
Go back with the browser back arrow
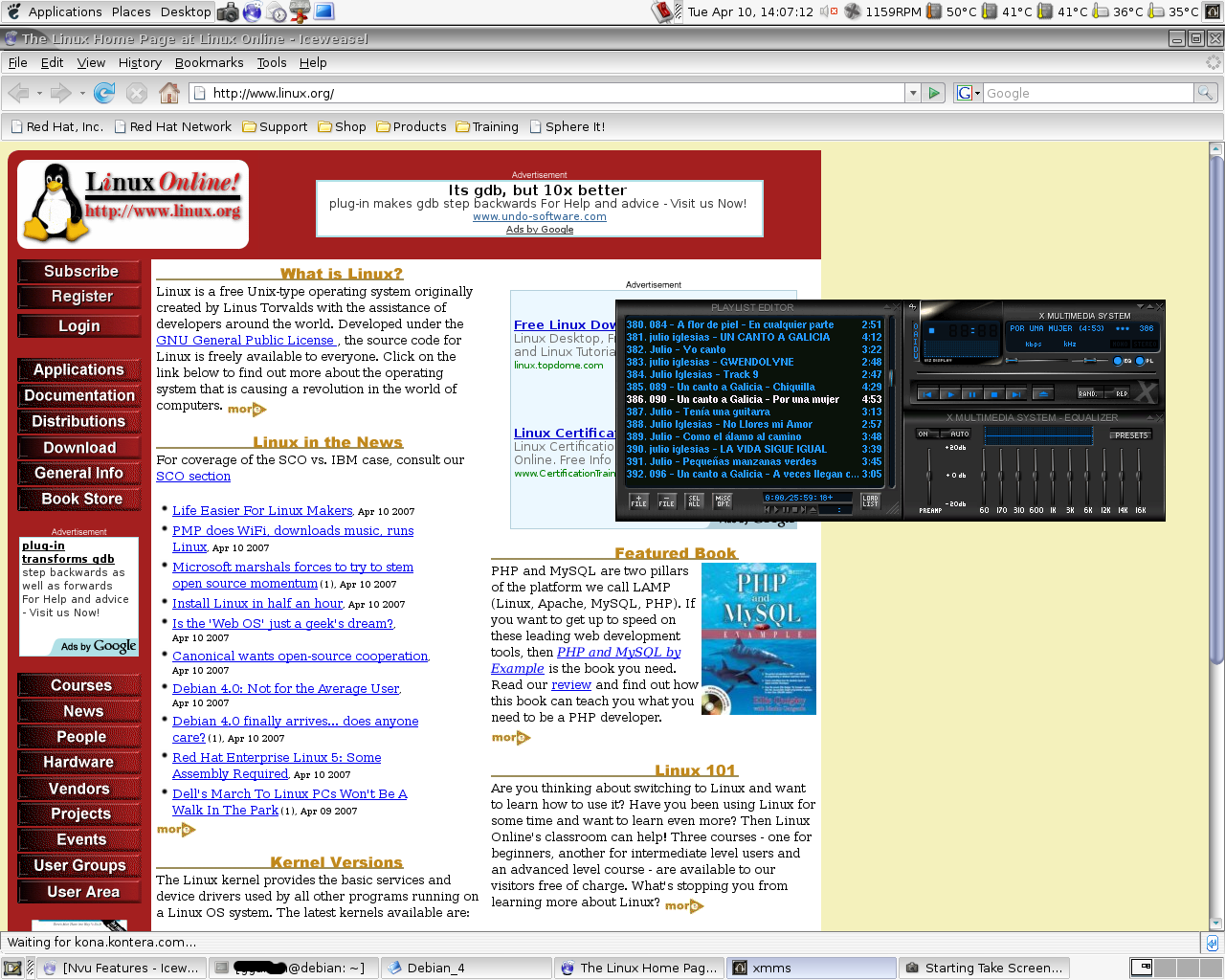click(x=18, y=93)
